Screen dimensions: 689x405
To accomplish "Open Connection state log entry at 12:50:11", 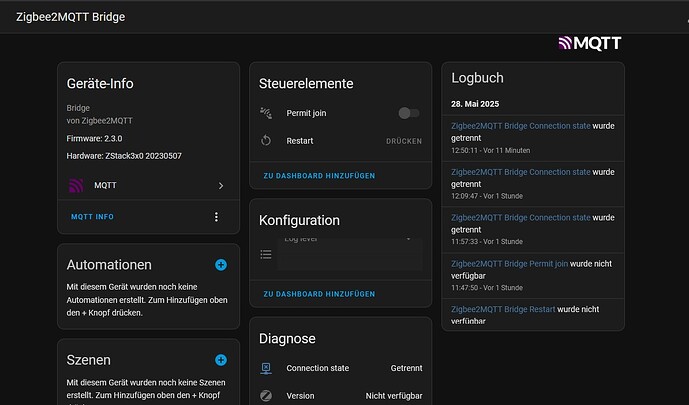I will (521, 126).
